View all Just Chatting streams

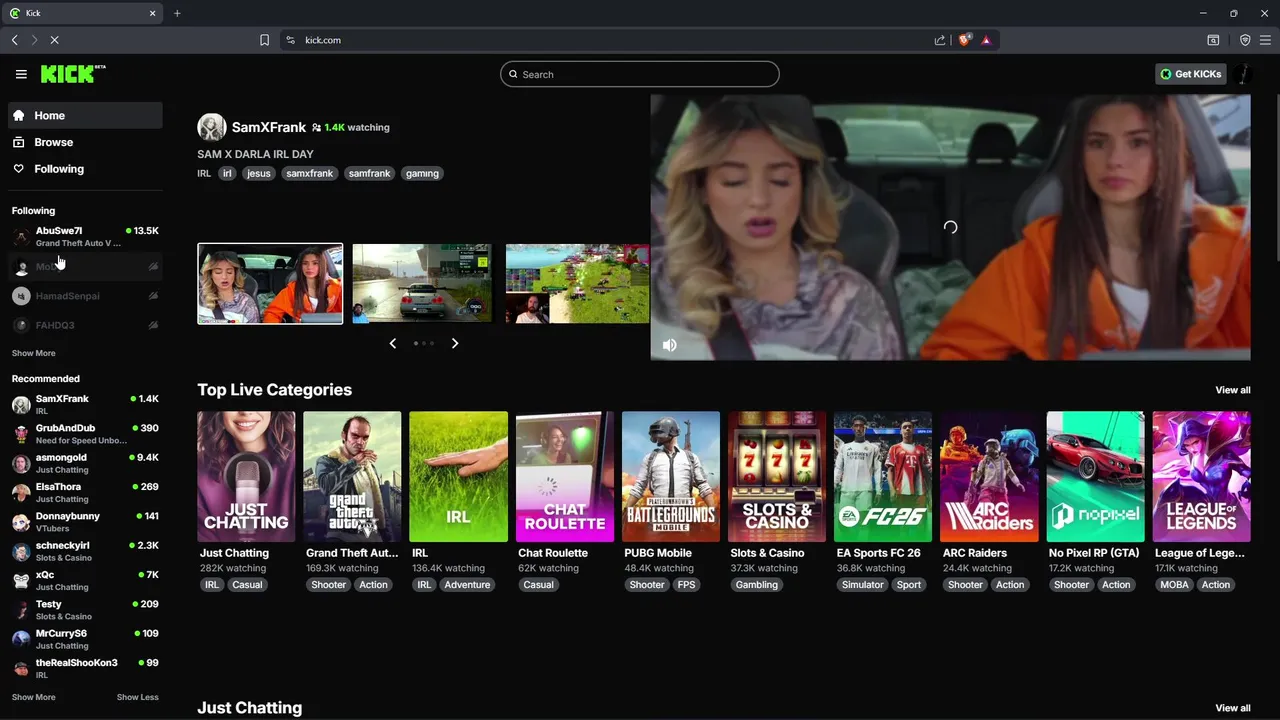point(1232,708)
